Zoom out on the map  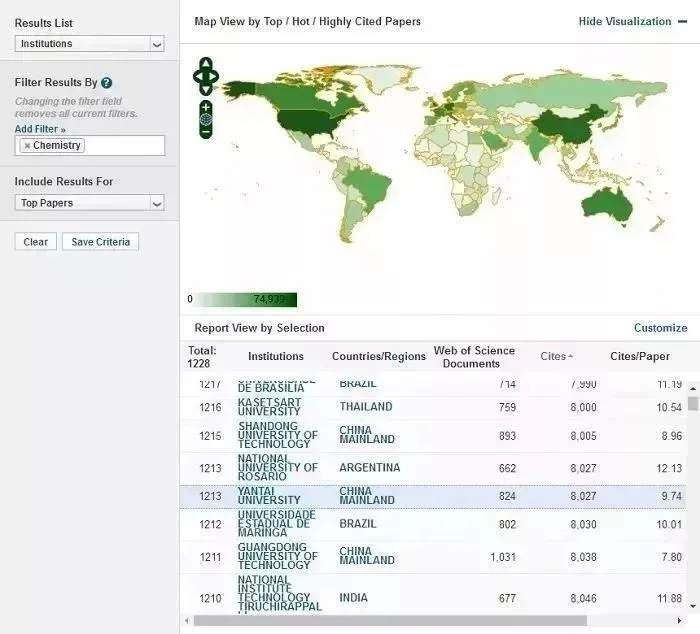205,130
